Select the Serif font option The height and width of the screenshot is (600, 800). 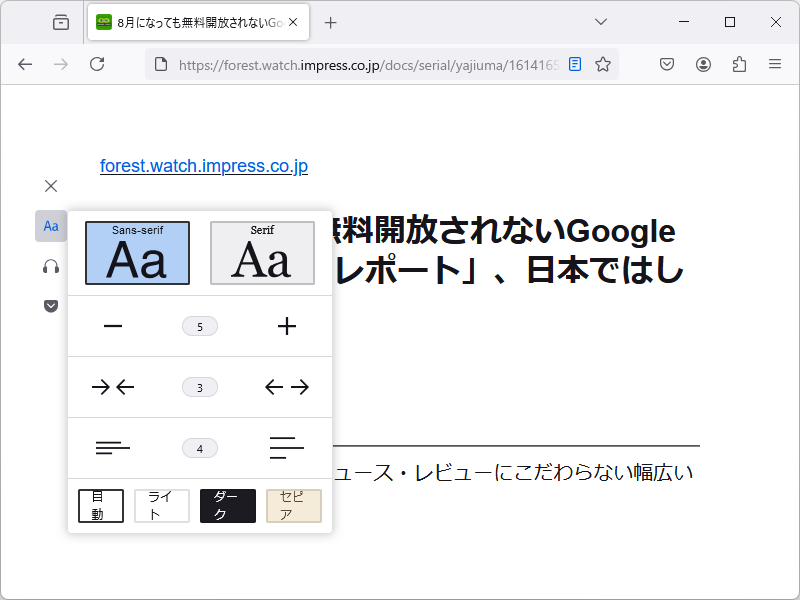coord(262,252)
